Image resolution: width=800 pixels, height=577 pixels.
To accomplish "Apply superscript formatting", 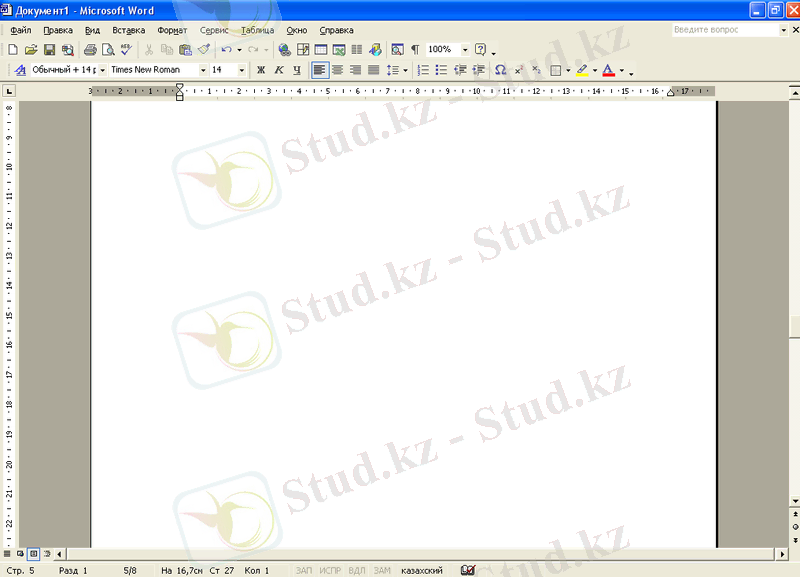I will coord(518,70).
